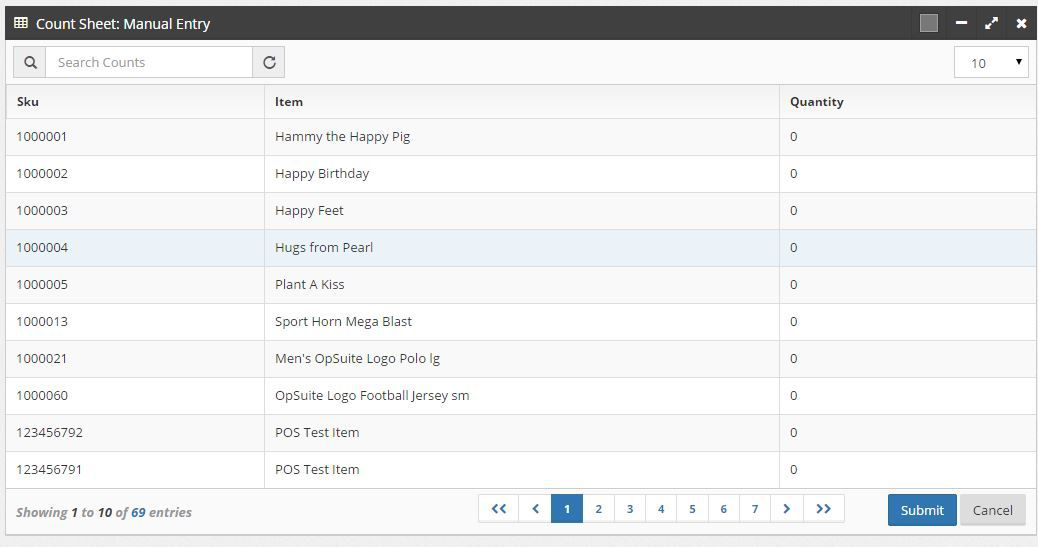
Task: Sort by the Quantity column header
Action: (x=816, y=101)
